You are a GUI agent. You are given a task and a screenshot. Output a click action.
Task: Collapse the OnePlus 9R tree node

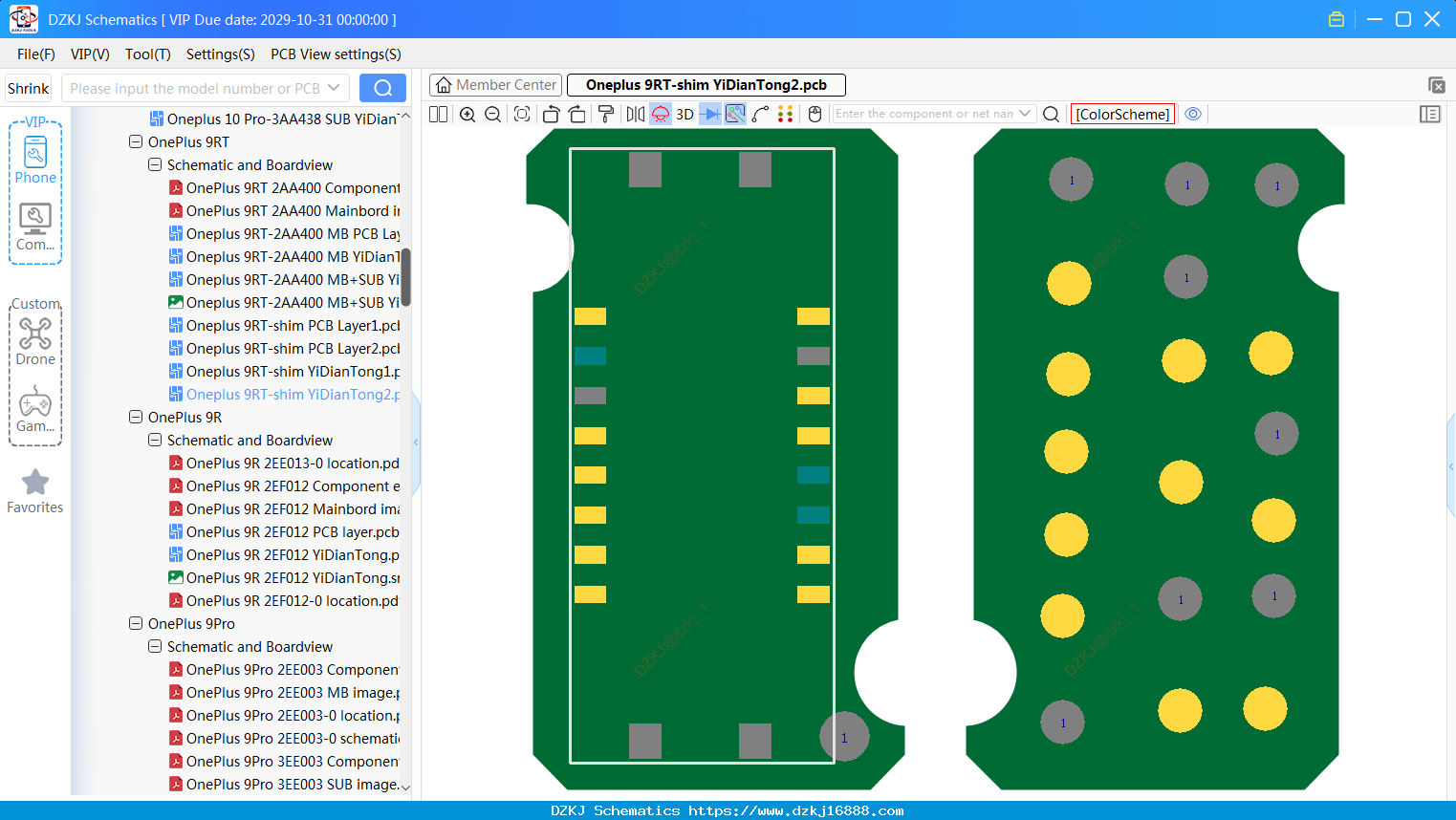136,418
